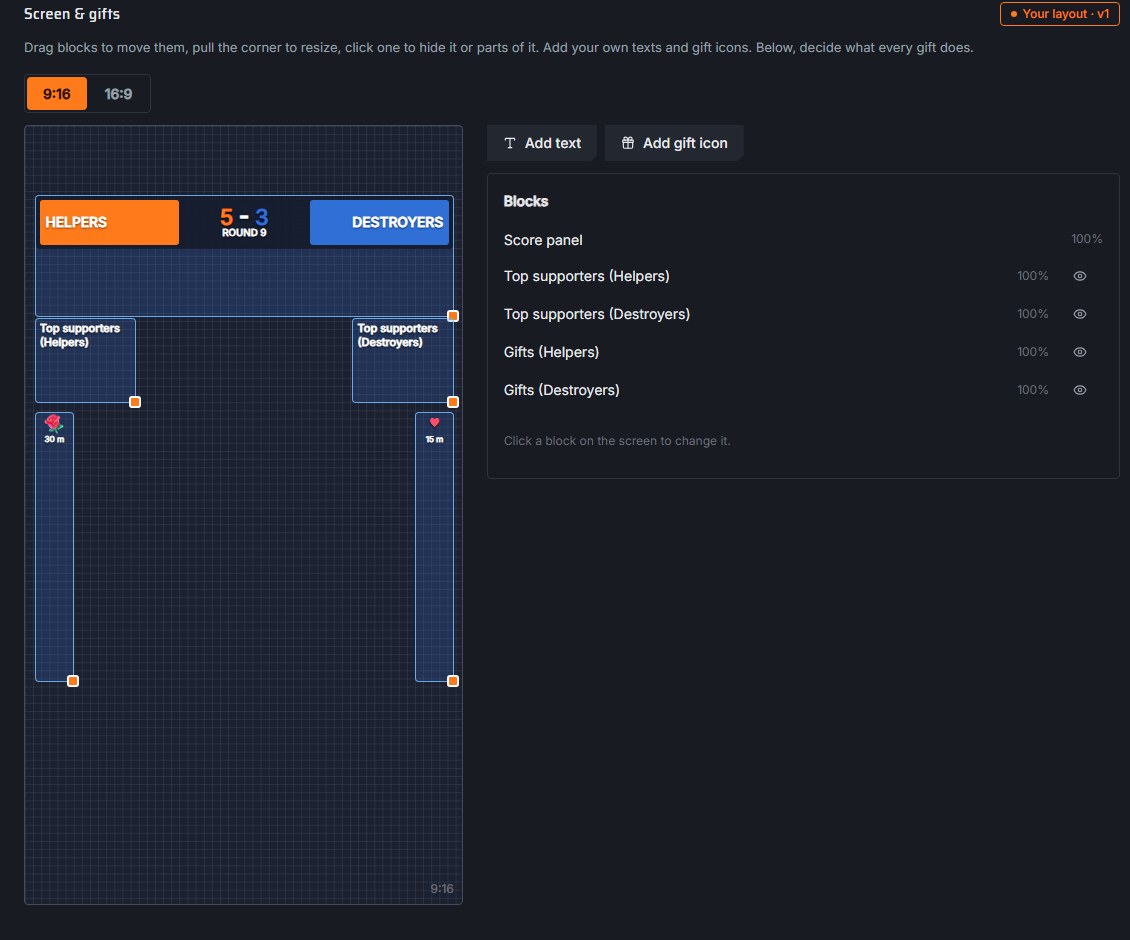Switch to the 9:16 layout tab

pos(56,94)
